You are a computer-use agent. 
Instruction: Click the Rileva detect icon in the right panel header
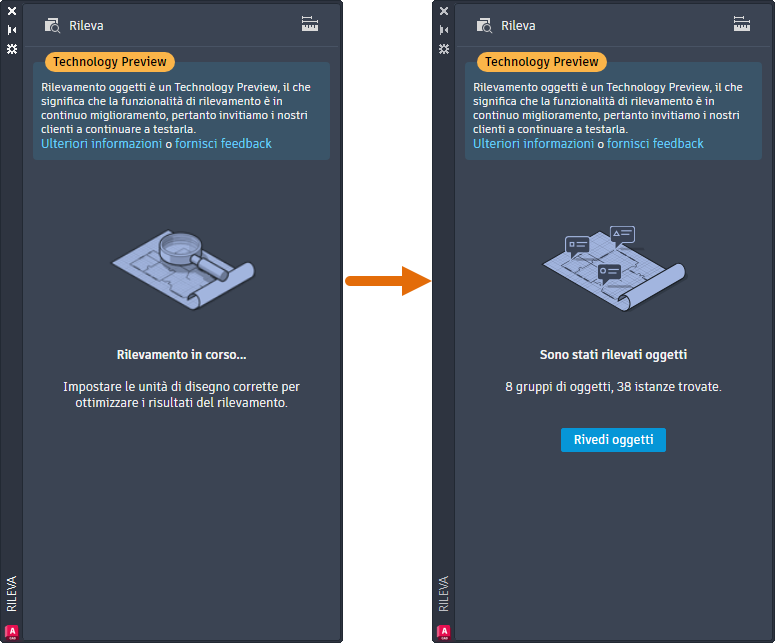click(x=485, y=25)
